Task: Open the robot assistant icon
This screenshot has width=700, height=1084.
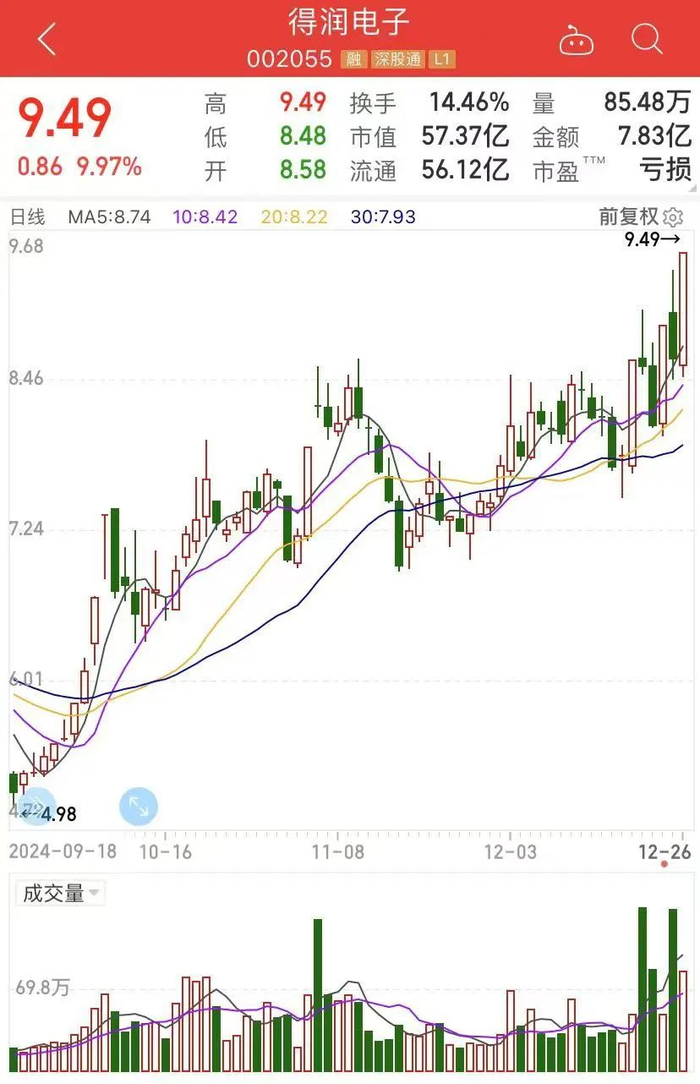Action: (x=576, y=41)
